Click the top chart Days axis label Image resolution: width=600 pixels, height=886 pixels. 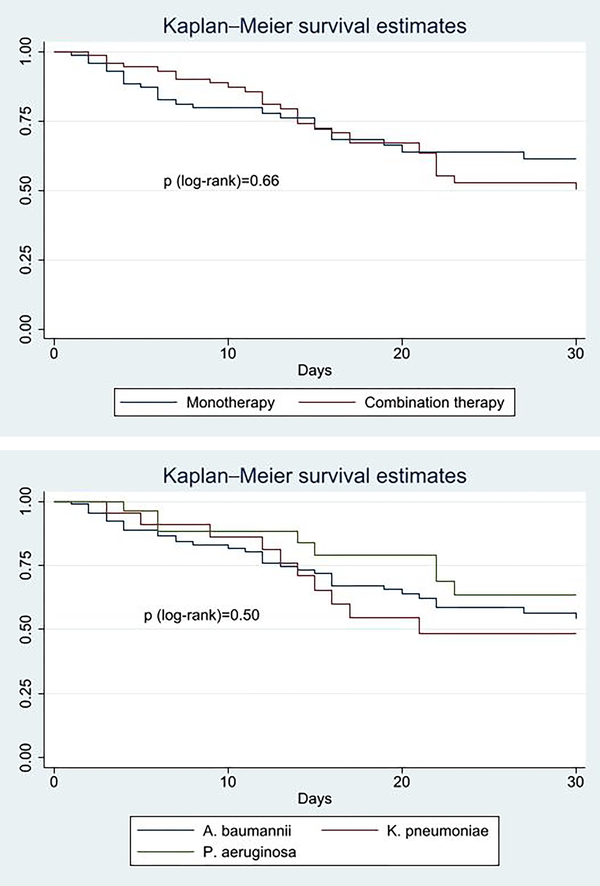click(315, 371)
